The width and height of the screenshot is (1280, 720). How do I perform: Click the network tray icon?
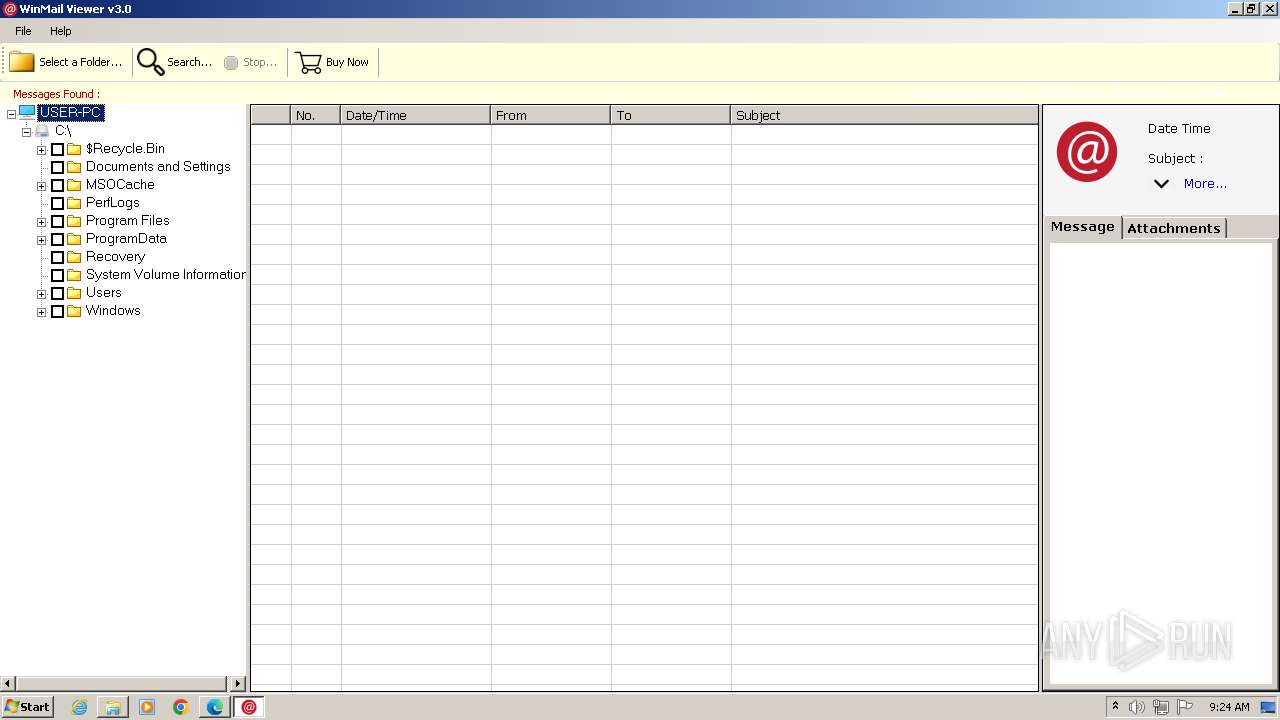point(1161,707)
